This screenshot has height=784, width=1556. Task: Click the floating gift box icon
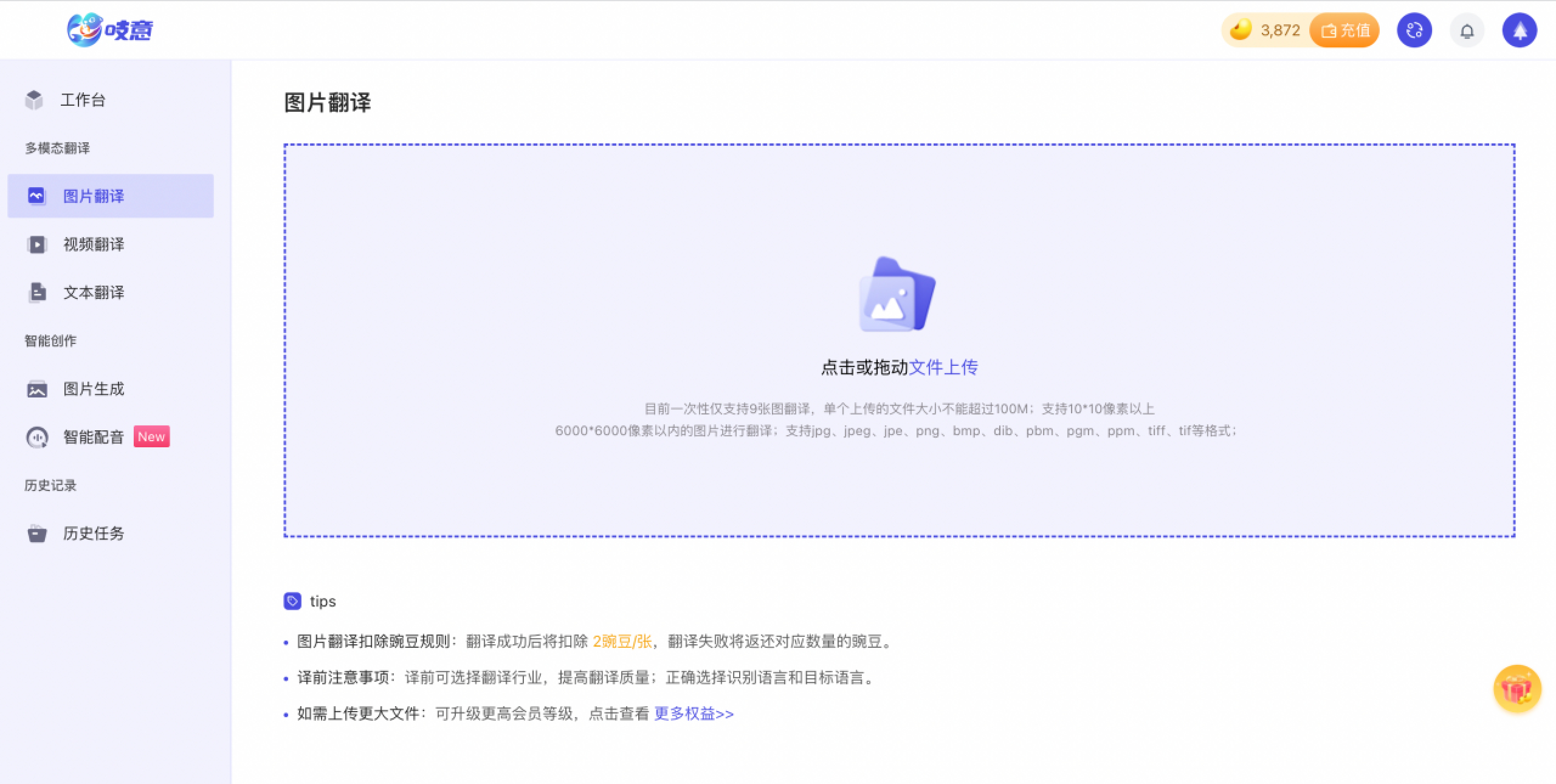pyautogui.click(x=1517, y=689)
